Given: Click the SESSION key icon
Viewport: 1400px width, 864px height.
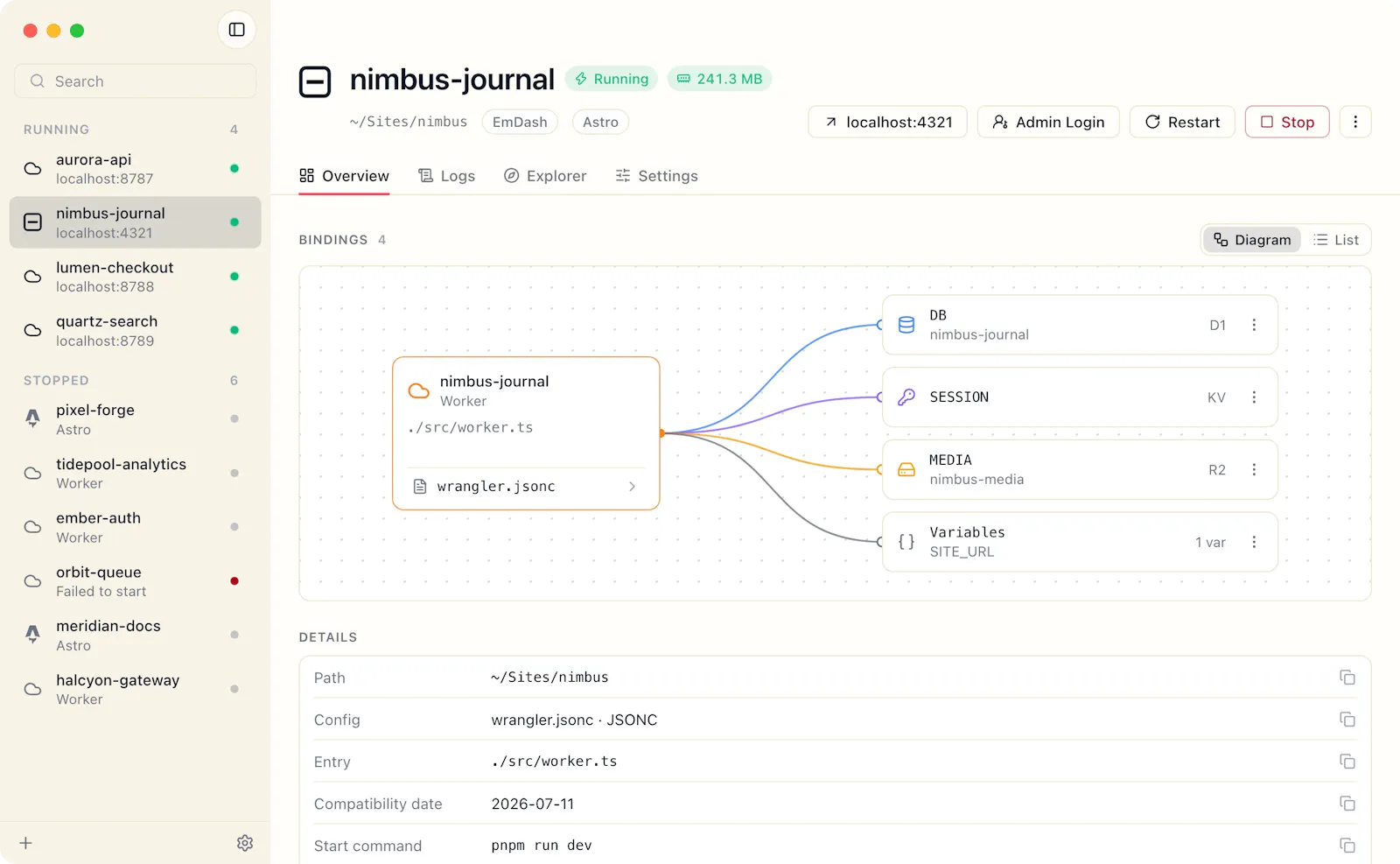Looking at the screenshot, I should click(906, 397).
